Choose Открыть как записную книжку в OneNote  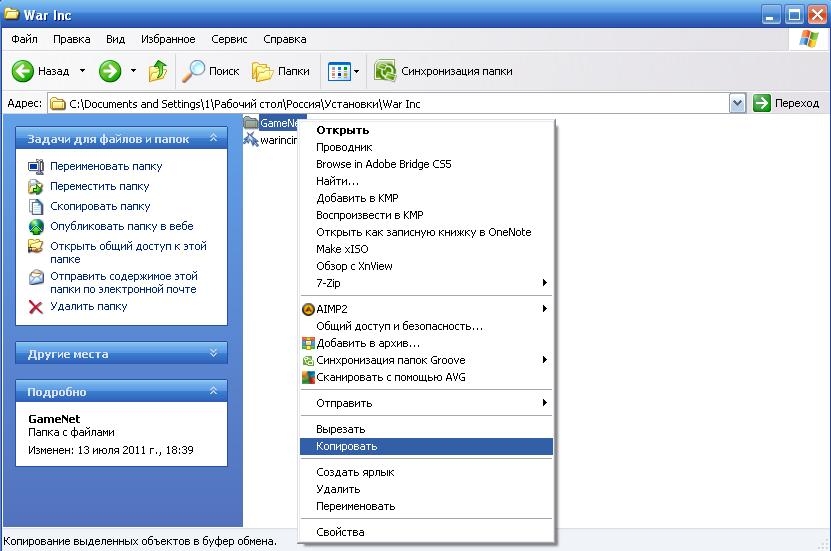coord(426,232)
